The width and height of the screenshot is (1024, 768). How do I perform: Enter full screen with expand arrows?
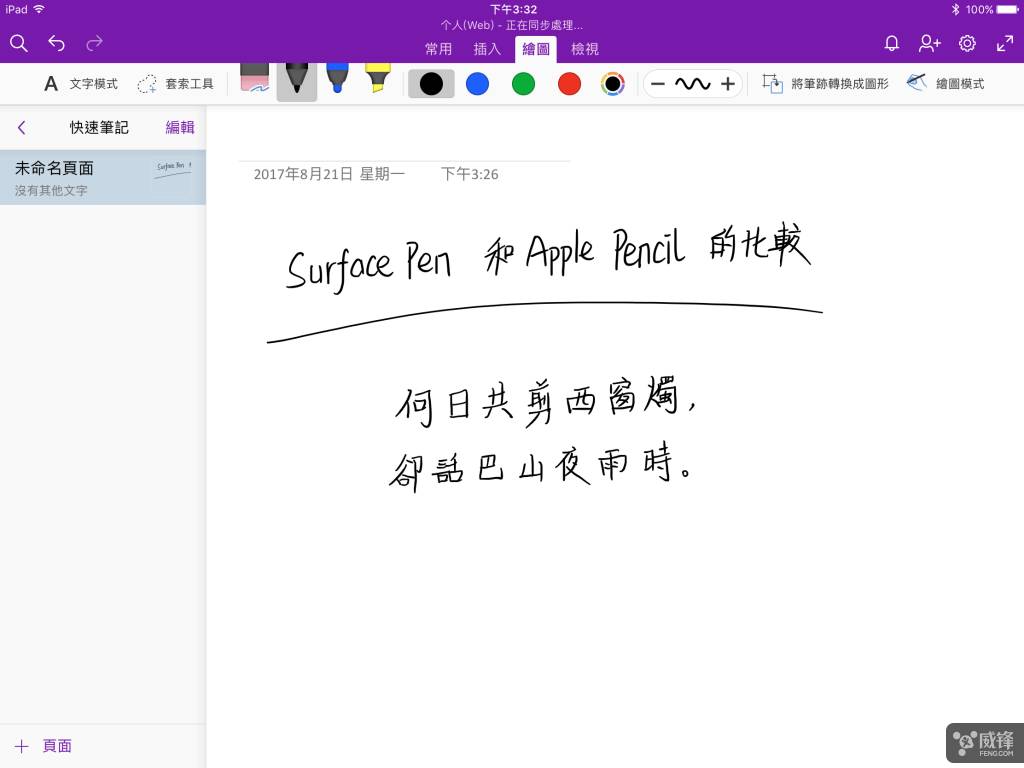tap(1005, 43)
